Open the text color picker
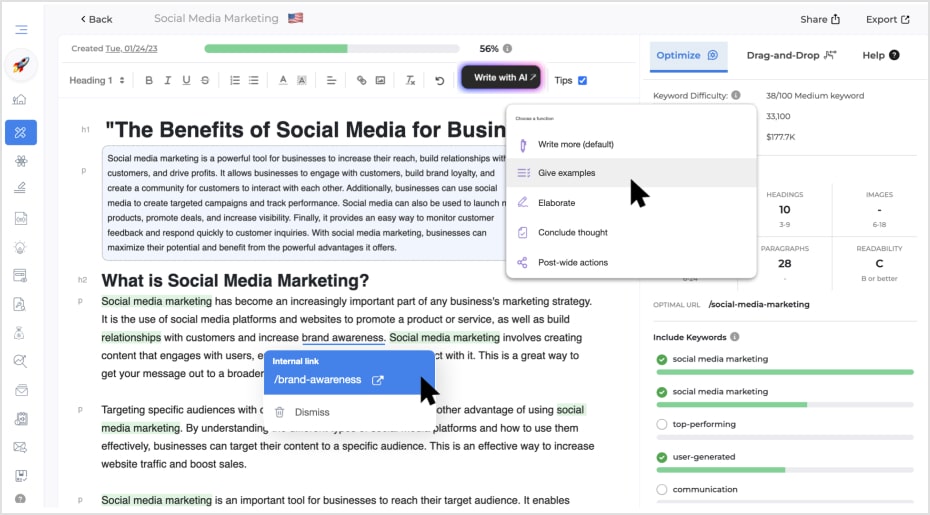 tap(283, 80)
